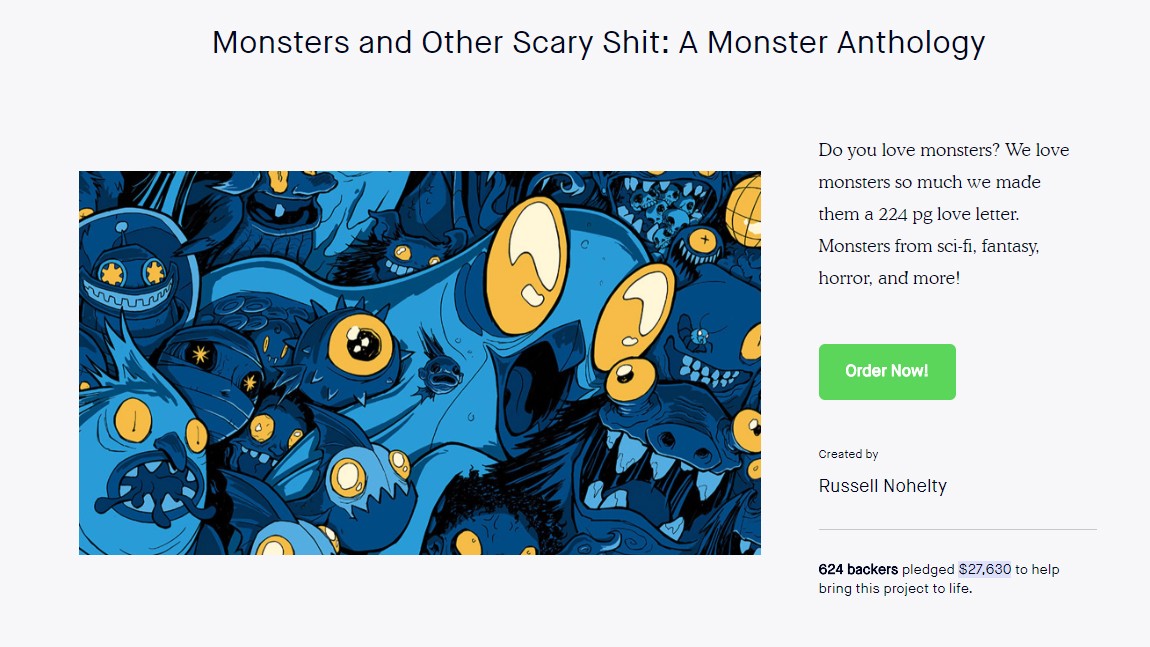Click the horror, and more! text line

tap(889, 278)
